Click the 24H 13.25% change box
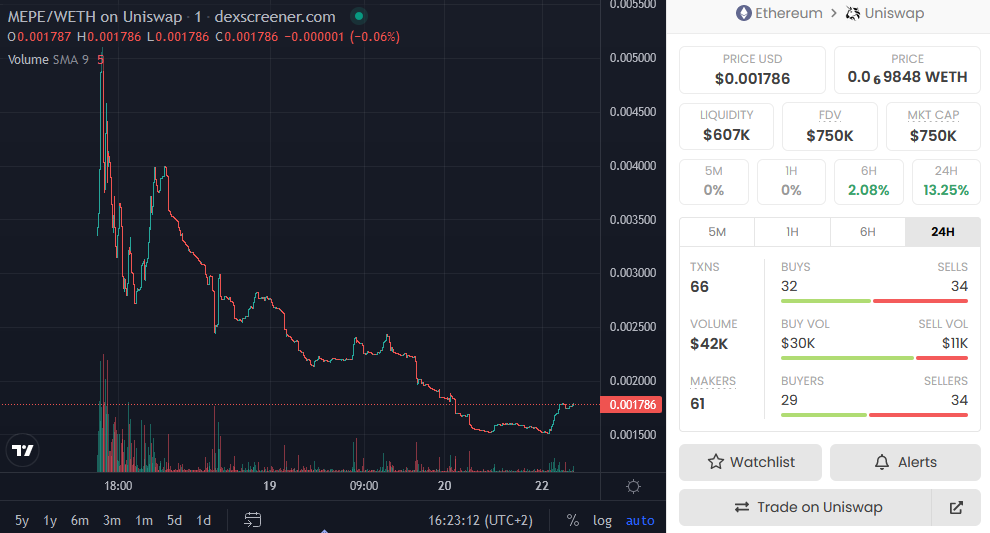This screenshot has width=990, height=533. coord(946,182)
